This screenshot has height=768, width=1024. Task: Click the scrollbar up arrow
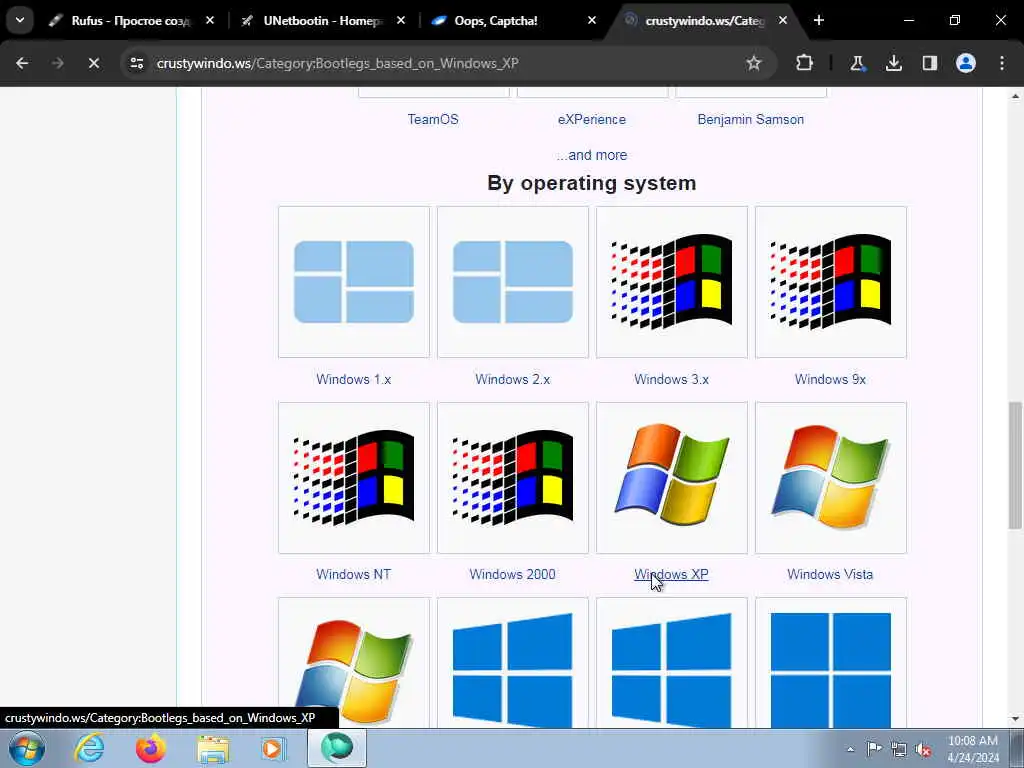(1015, 96)
